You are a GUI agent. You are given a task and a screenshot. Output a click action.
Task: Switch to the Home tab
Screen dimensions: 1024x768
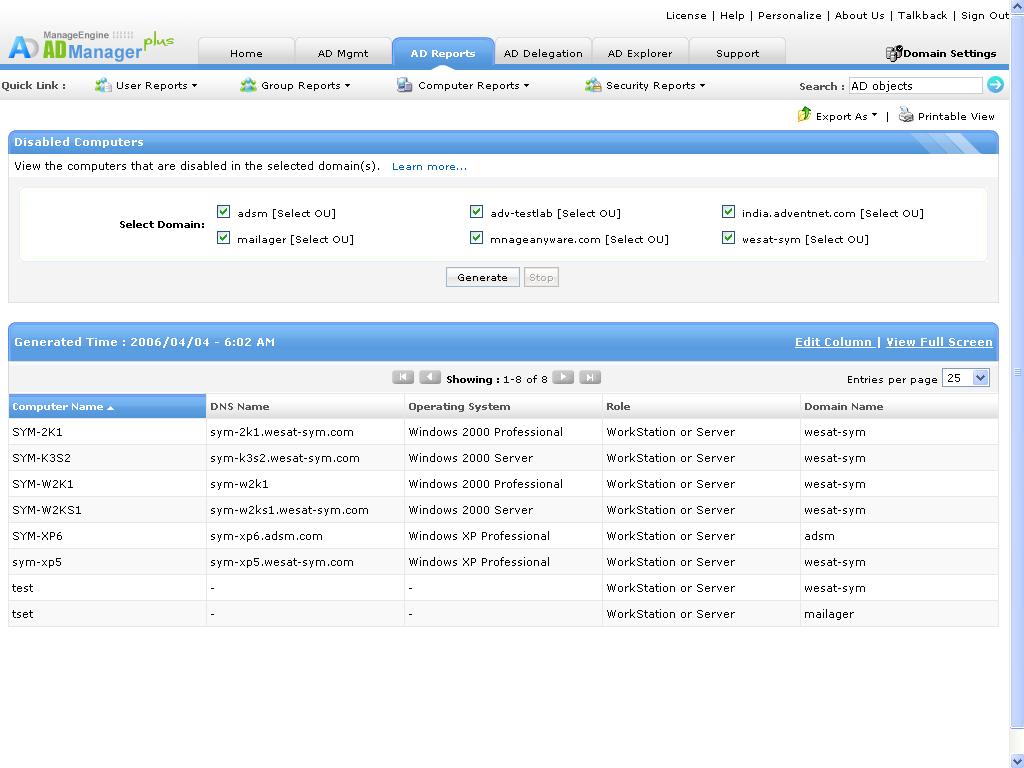click(x=246, y=53)
